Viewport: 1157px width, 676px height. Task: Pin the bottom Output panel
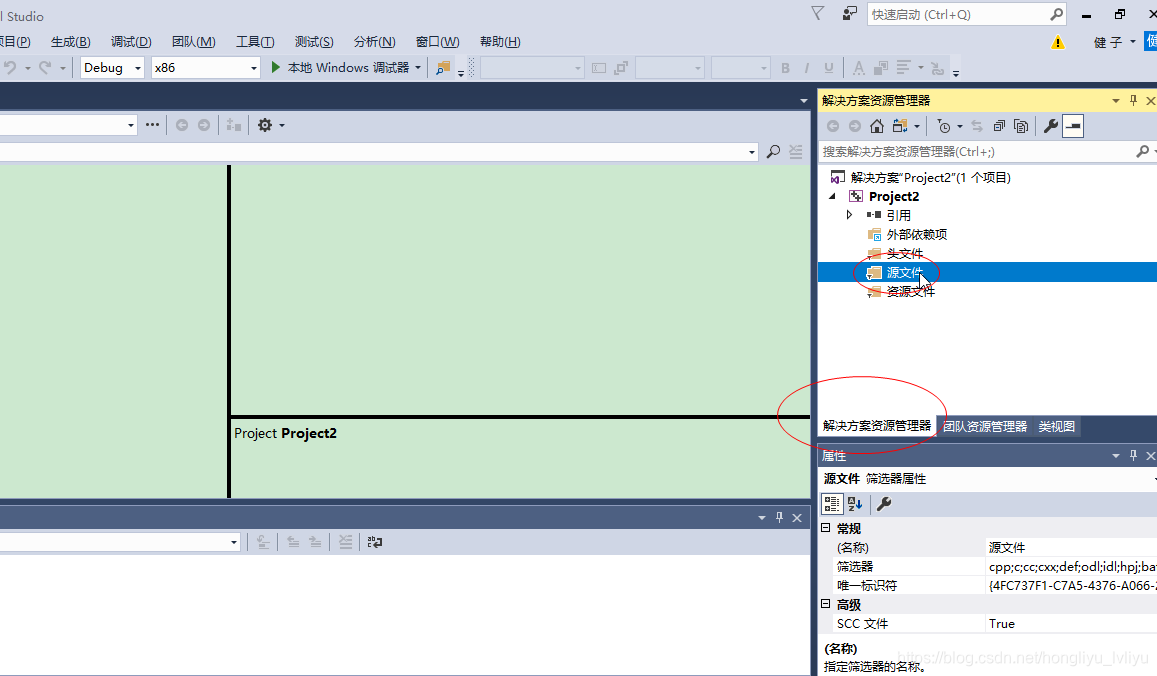coord(779,517)
